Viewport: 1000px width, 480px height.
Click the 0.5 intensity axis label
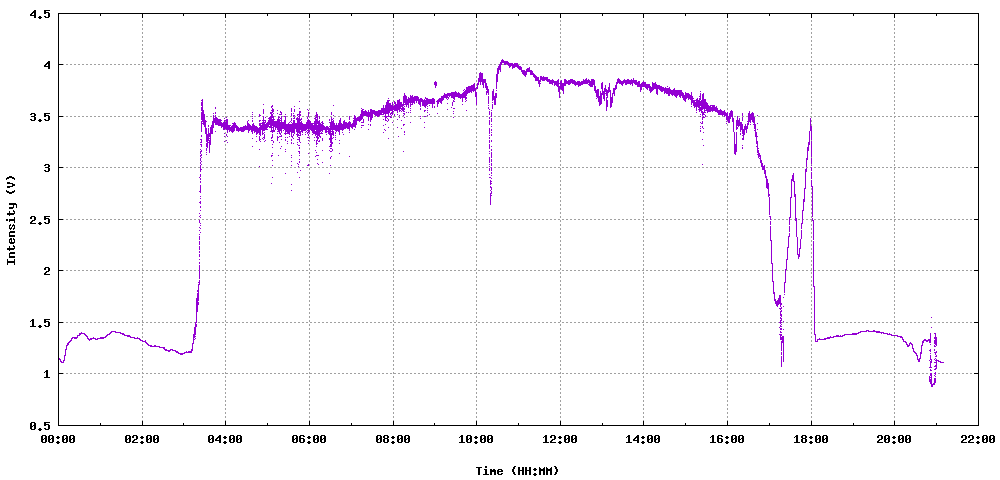(40, 425)
